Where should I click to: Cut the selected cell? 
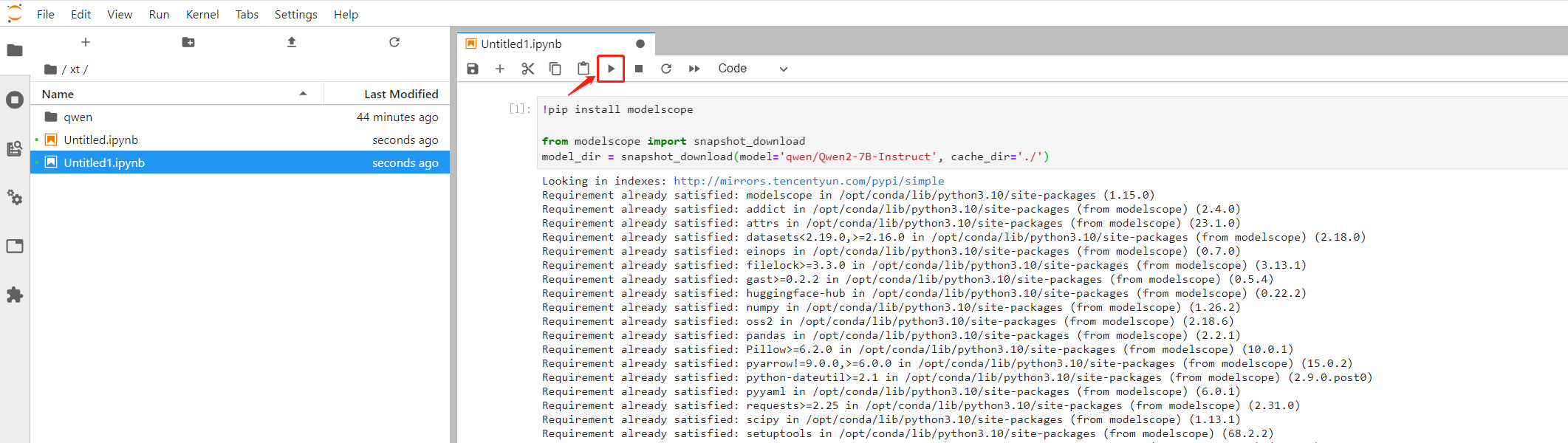(x=527, y=69)
